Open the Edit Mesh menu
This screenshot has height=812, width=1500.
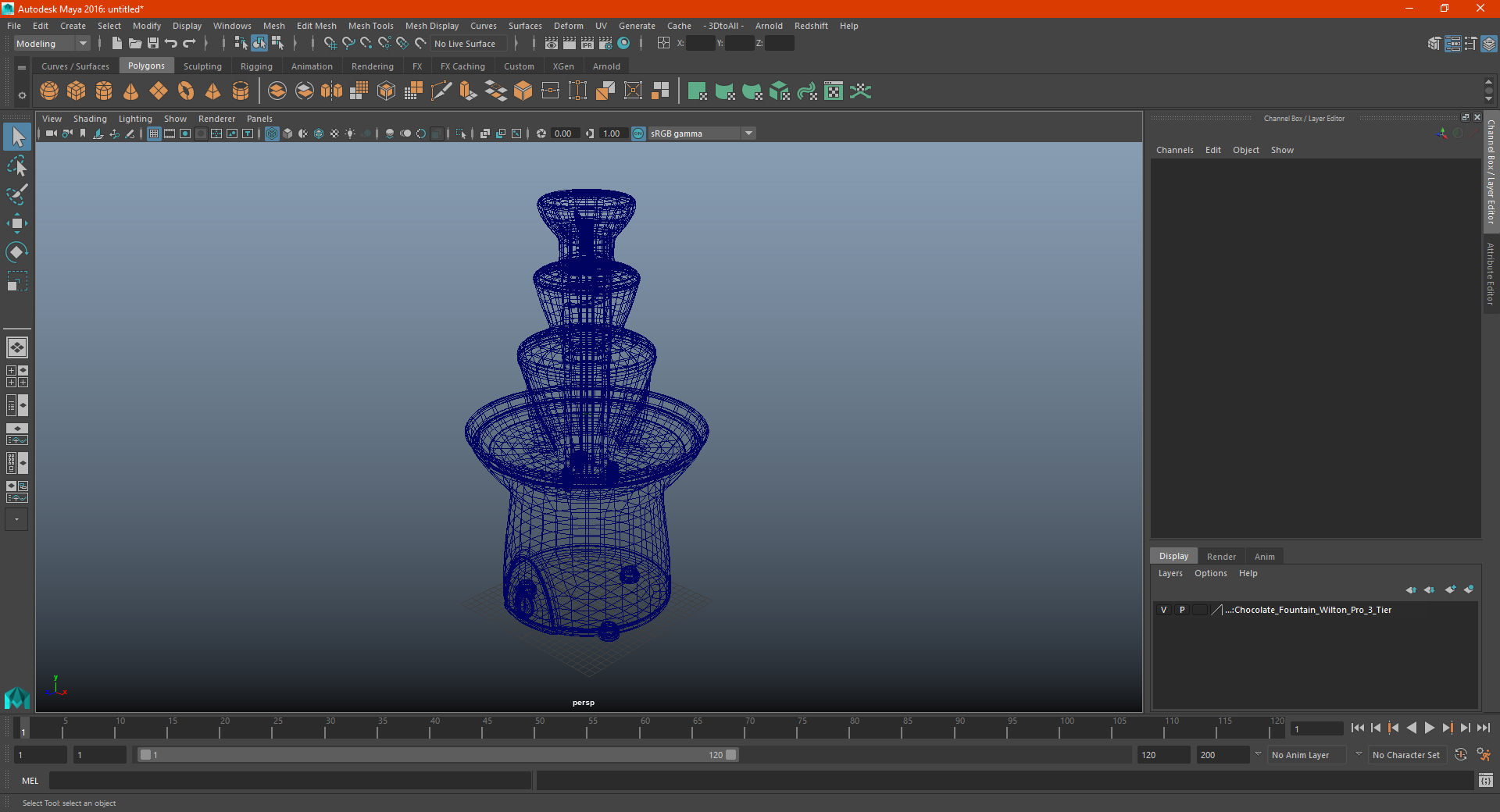pos(316,26)
